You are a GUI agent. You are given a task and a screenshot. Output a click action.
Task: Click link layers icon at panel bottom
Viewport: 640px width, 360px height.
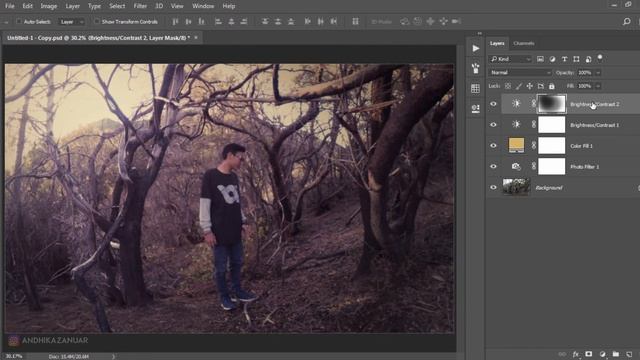[562, 354]
